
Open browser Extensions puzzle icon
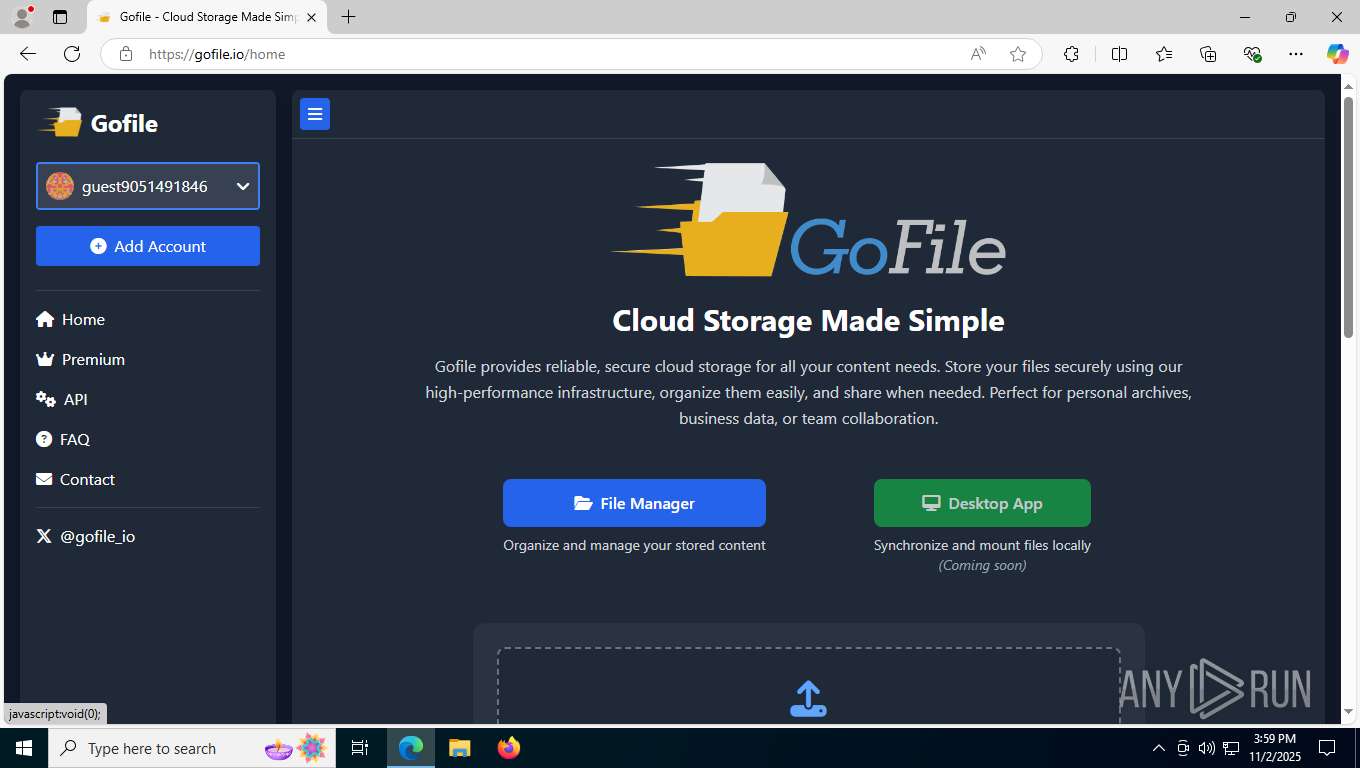click(1071, 54)
